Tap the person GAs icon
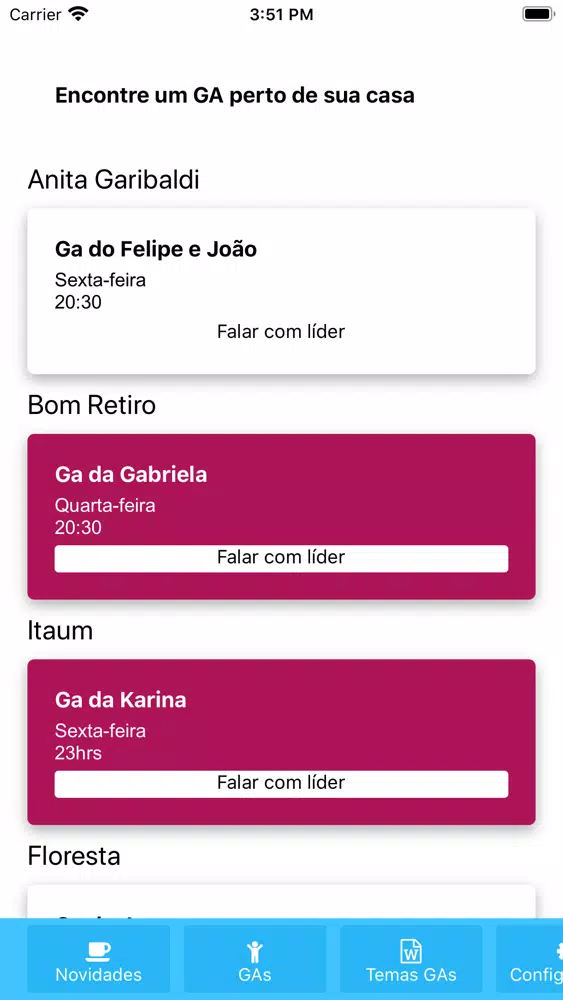The height and width of the screenshot is (1000, 563). (x=255, y=952)
